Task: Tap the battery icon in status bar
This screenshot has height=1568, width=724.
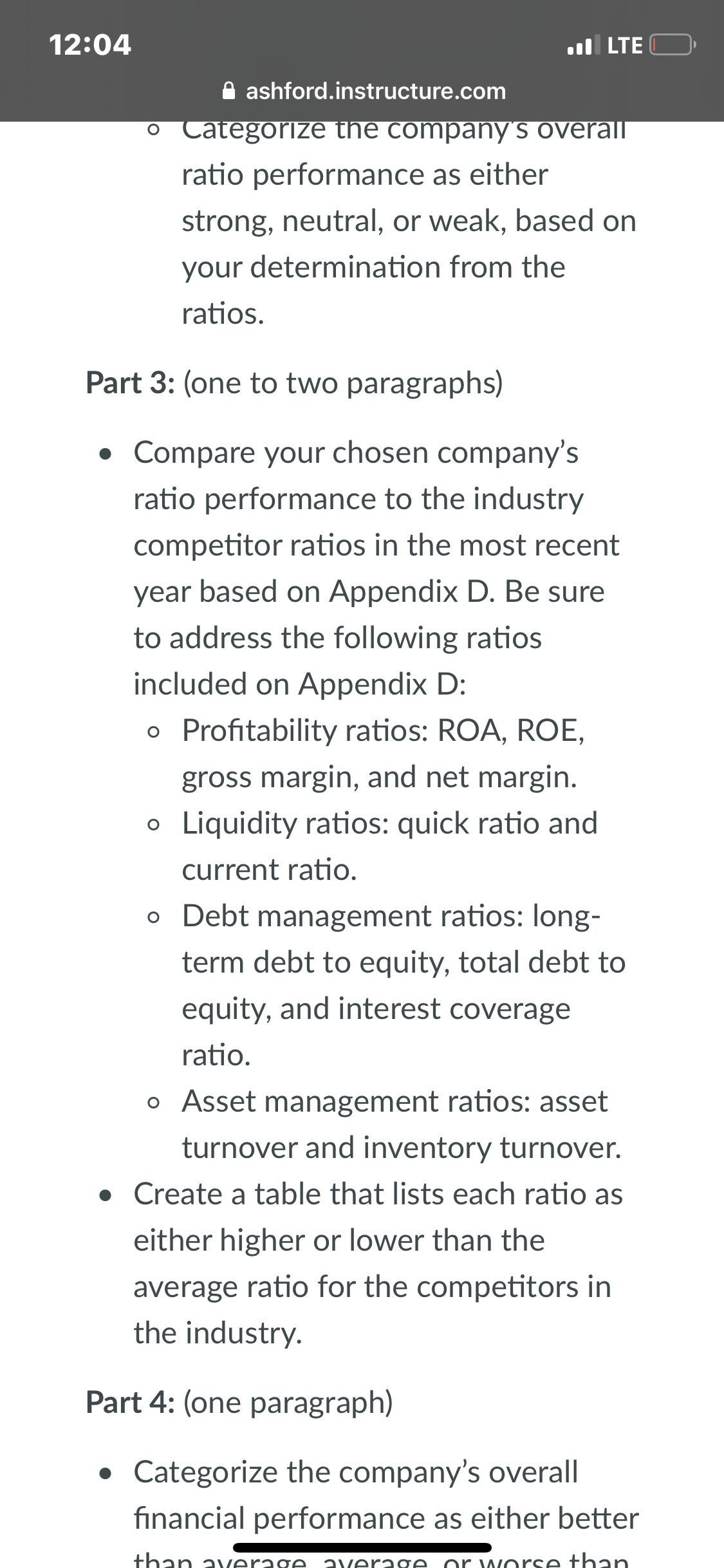Action: pos(673,46)
